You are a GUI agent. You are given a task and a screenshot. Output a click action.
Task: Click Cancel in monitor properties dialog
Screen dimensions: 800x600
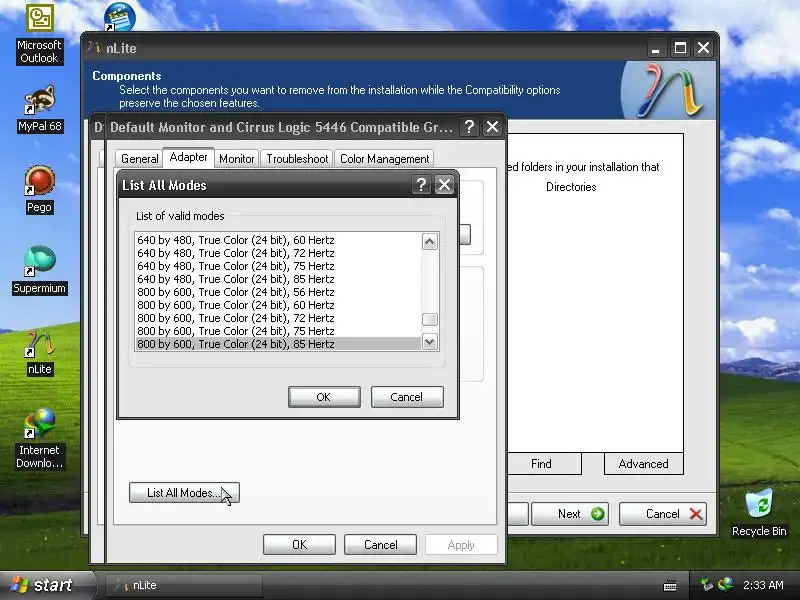coord(381,545)
